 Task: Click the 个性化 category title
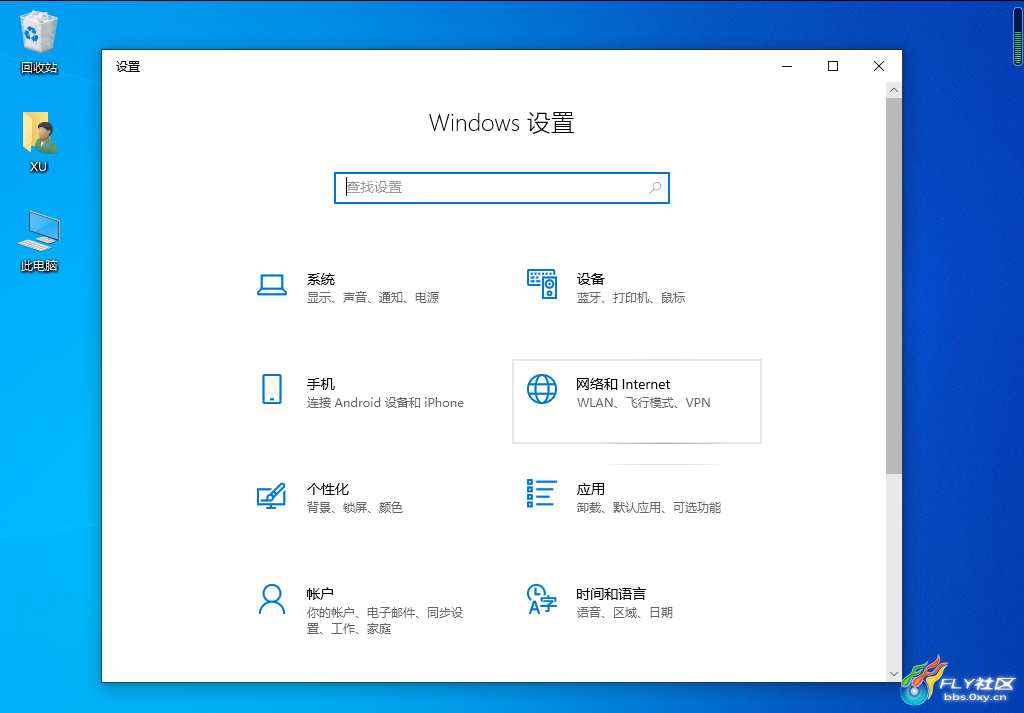point(328,489)
